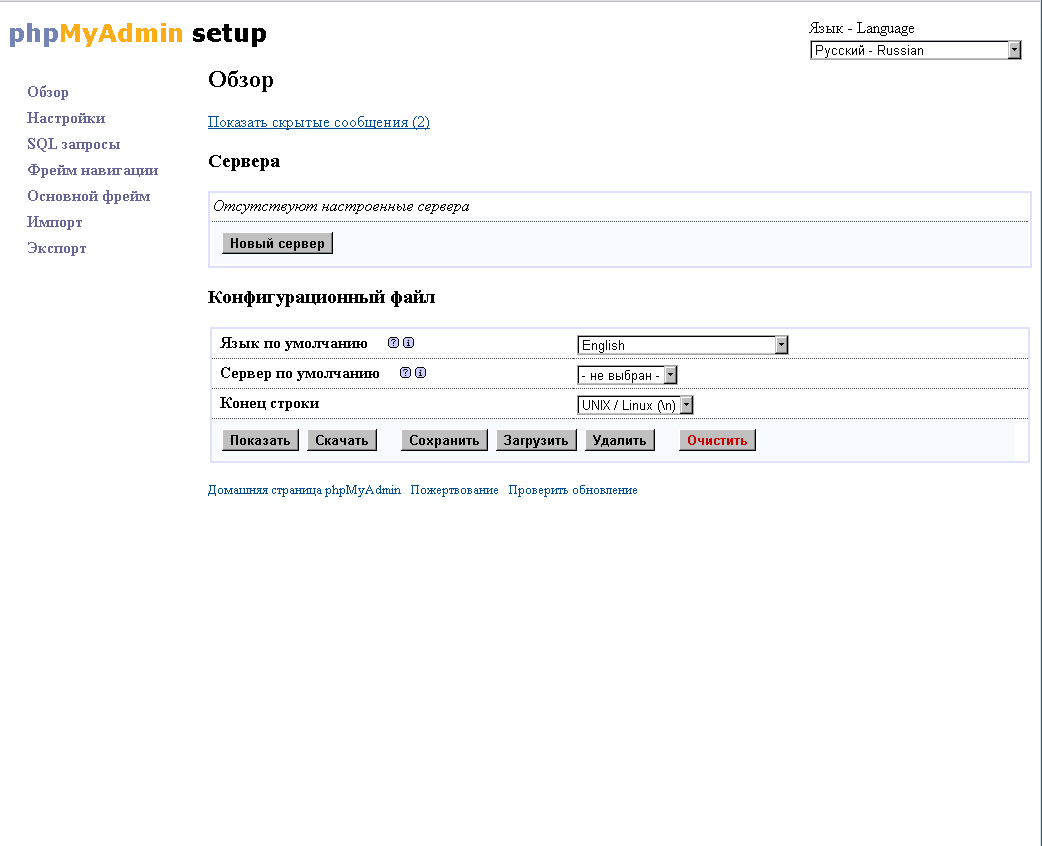Screen dimensions: 1042x846
Task: Click the Показать скрытые сообщения (2) link
Action: [319, 122]
